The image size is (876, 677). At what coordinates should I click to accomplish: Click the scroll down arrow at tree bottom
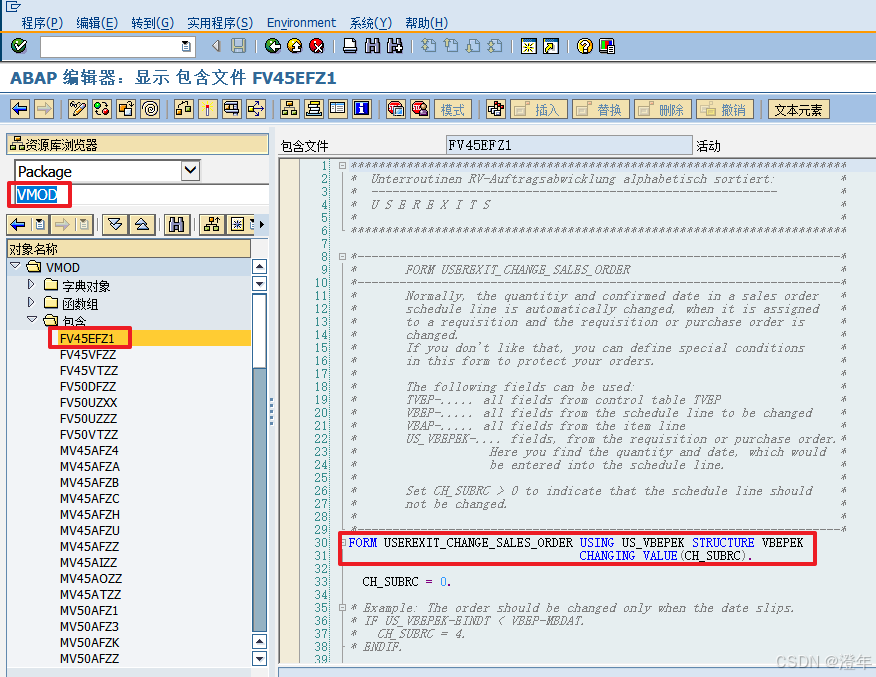click(x=259, y=658)
